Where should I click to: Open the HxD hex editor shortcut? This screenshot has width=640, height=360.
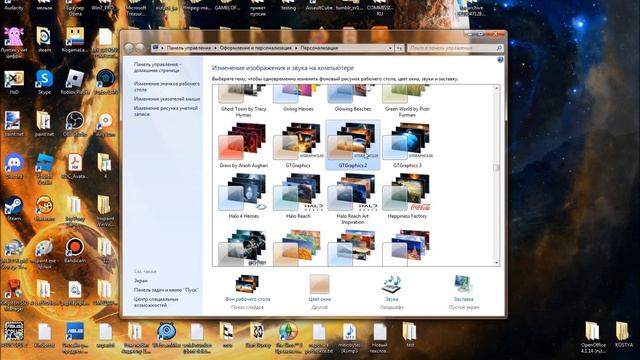coord(14,81)
